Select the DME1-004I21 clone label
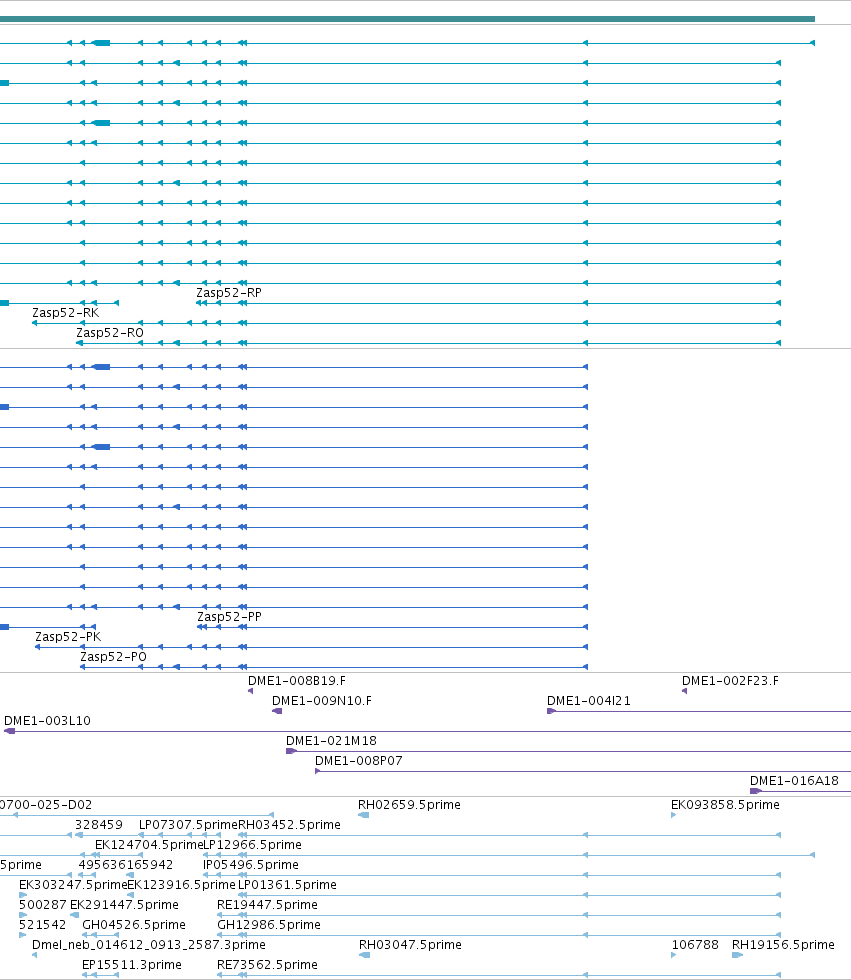 tap(589, 701)
